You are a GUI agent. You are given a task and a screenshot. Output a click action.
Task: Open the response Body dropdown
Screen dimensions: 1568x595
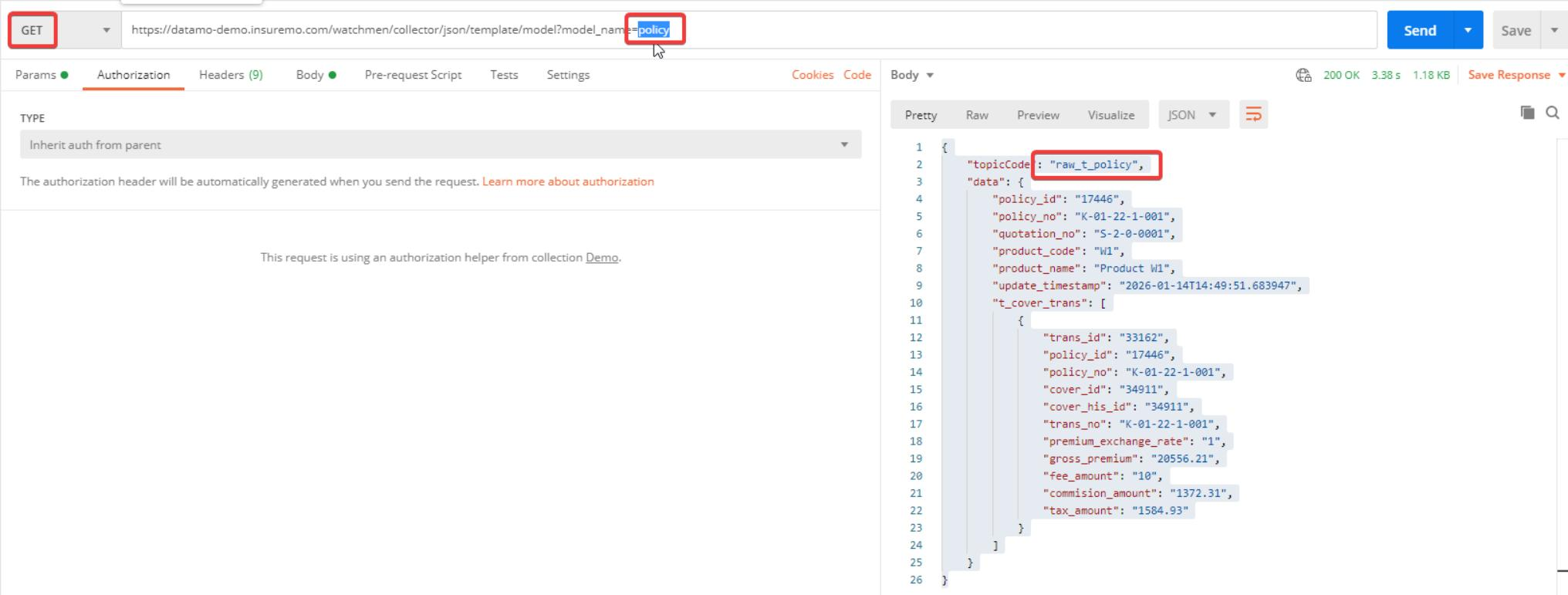pos(912,75)
